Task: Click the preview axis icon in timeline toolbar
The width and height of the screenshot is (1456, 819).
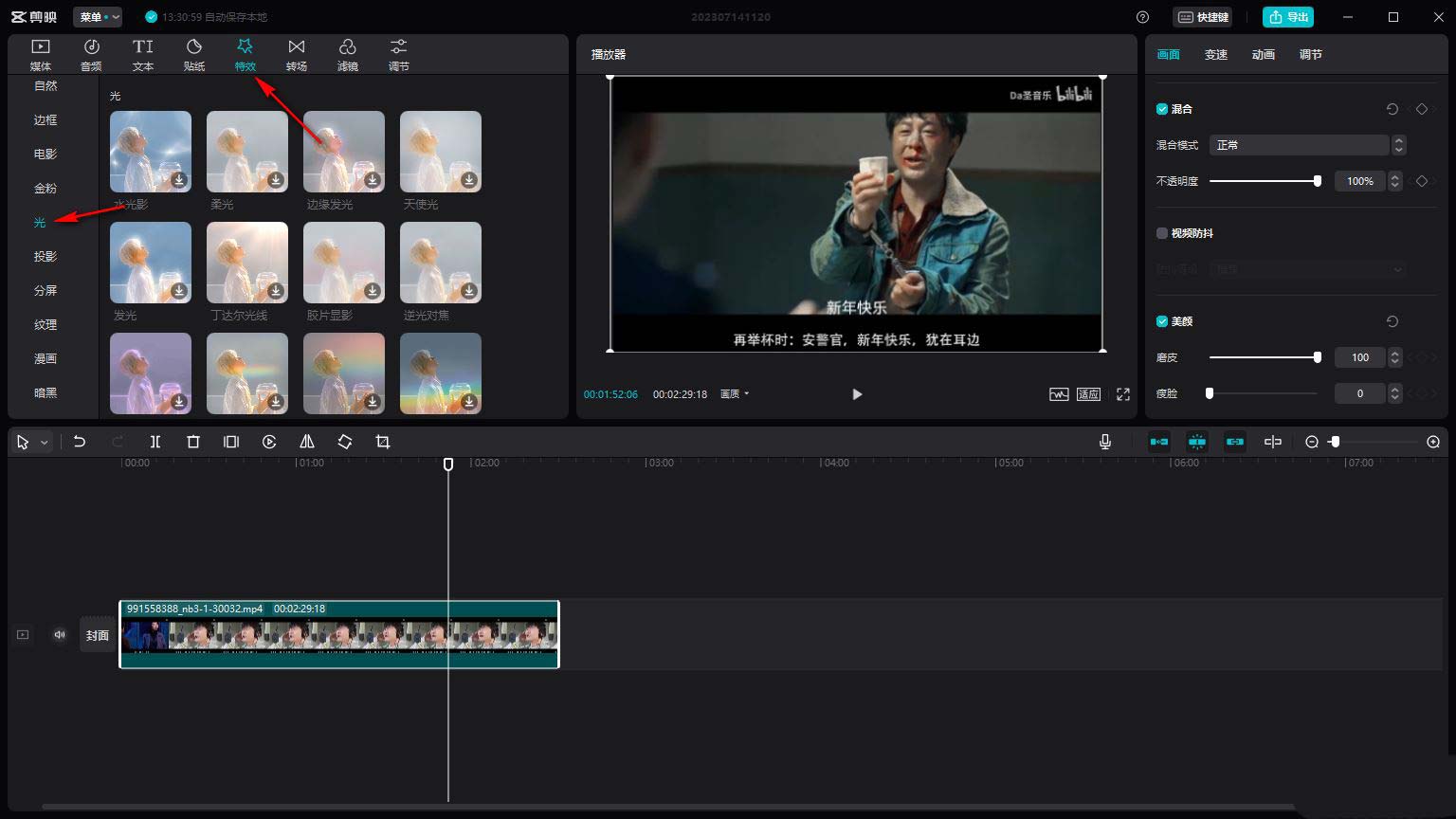Action: point(1273,442)
